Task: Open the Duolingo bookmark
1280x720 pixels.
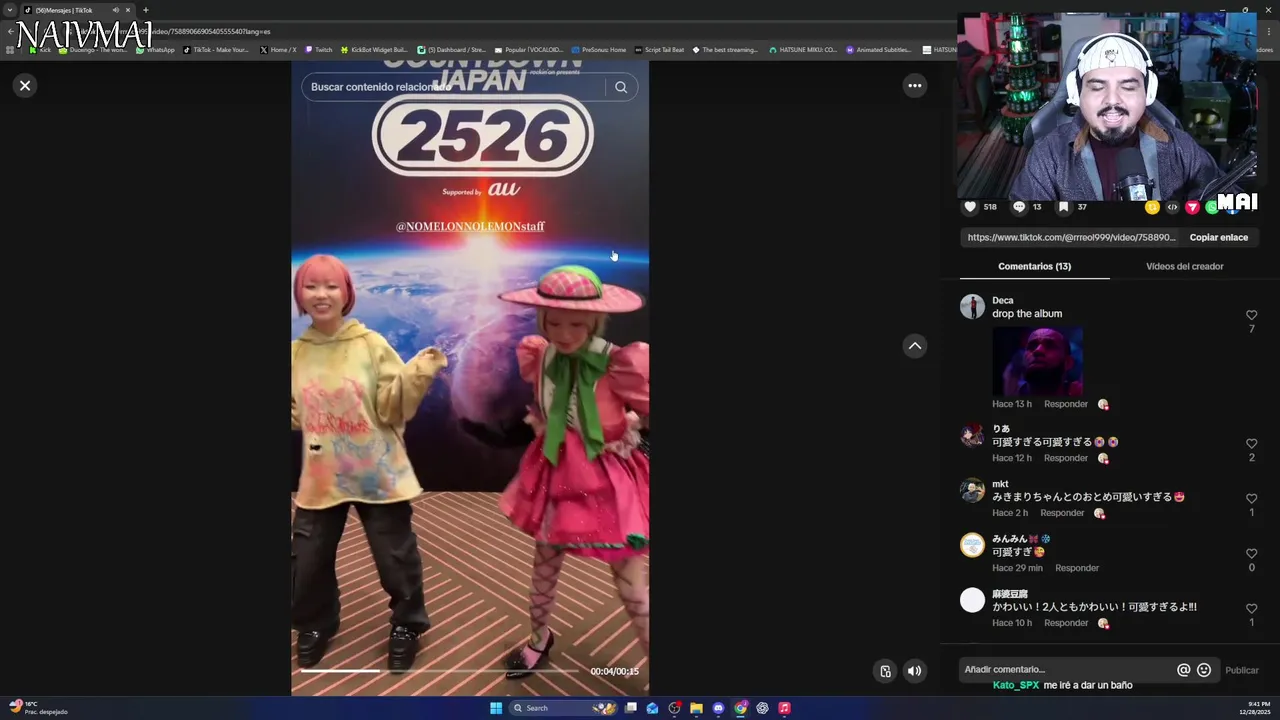Action: click(93, 50)
